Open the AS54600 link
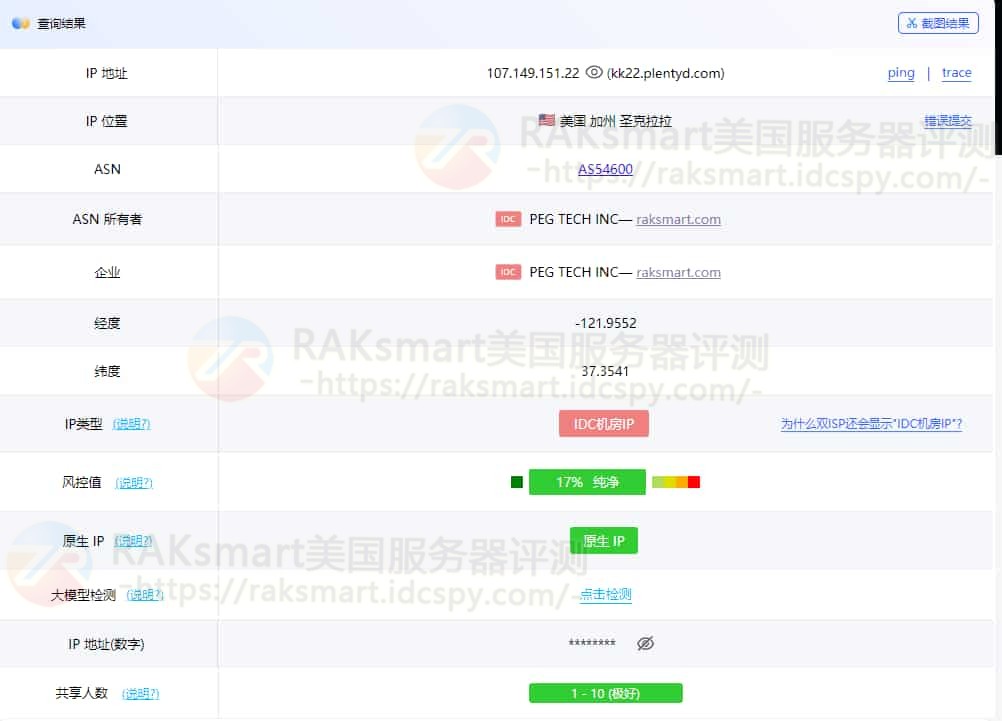The height and width of the screenshot is (721, 1002). (x=605, y=169)
